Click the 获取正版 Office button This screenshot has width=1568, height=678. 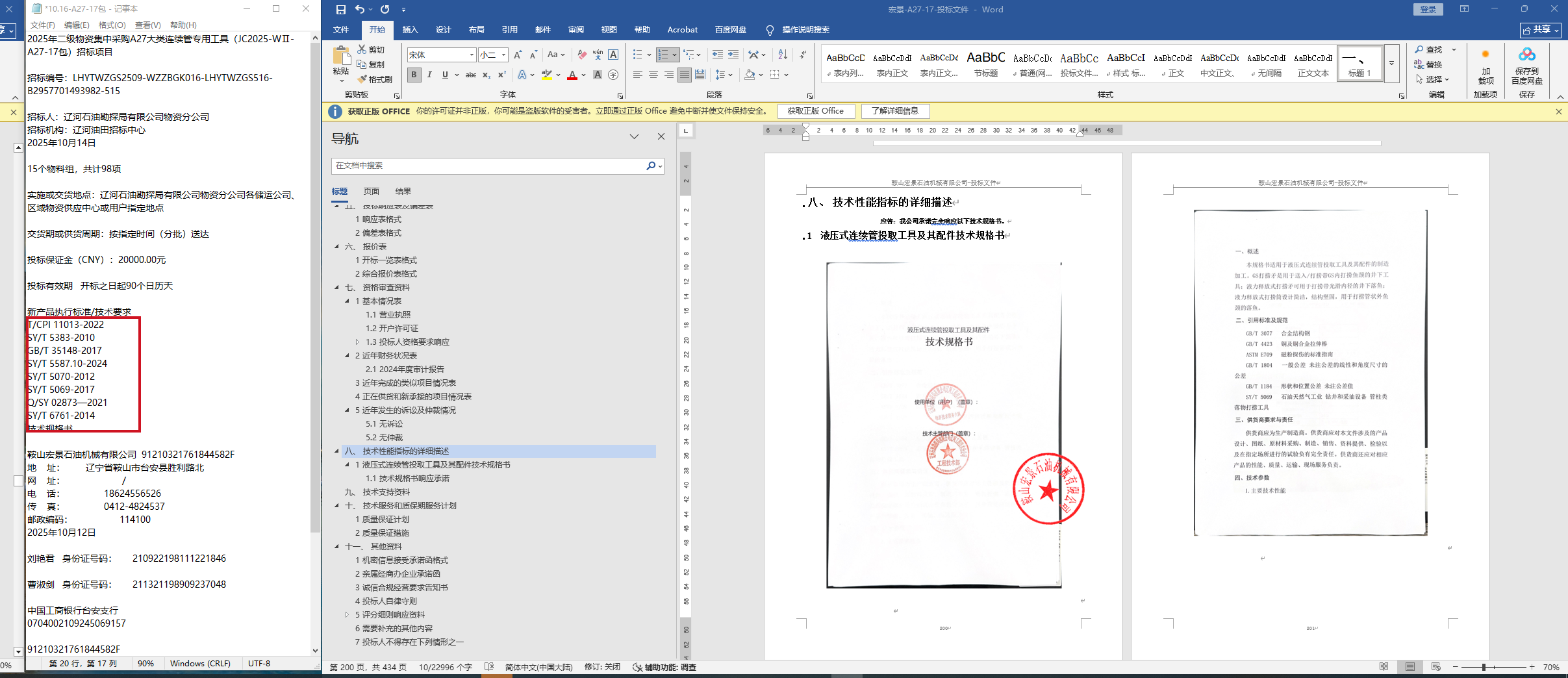(x=816, y=111)
